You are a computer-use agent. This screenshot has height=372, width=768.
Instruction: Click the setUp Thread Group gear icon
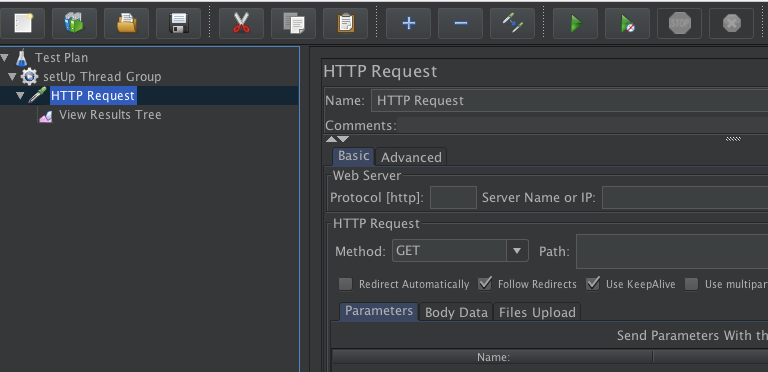[29, 77]
